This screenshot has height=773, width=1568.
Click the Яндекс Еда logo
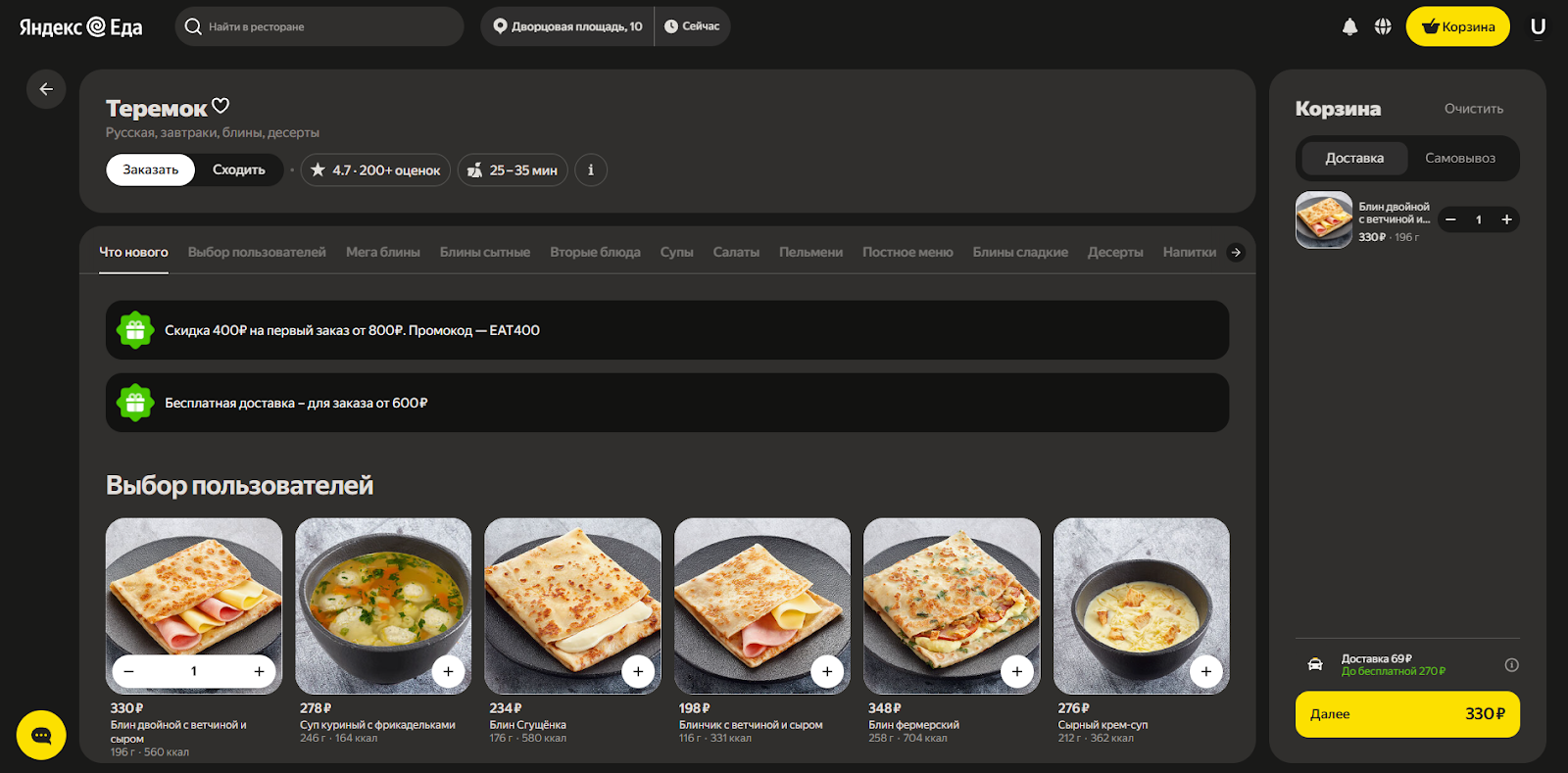pos(81,26)
